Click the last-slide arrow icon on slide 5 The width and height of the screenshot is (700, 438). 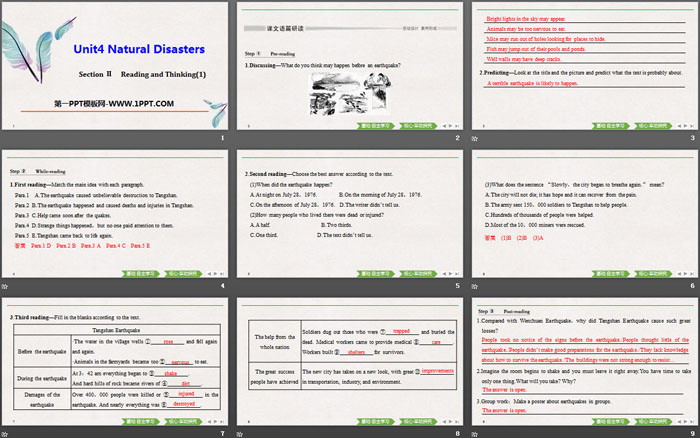tap(457, 274)
